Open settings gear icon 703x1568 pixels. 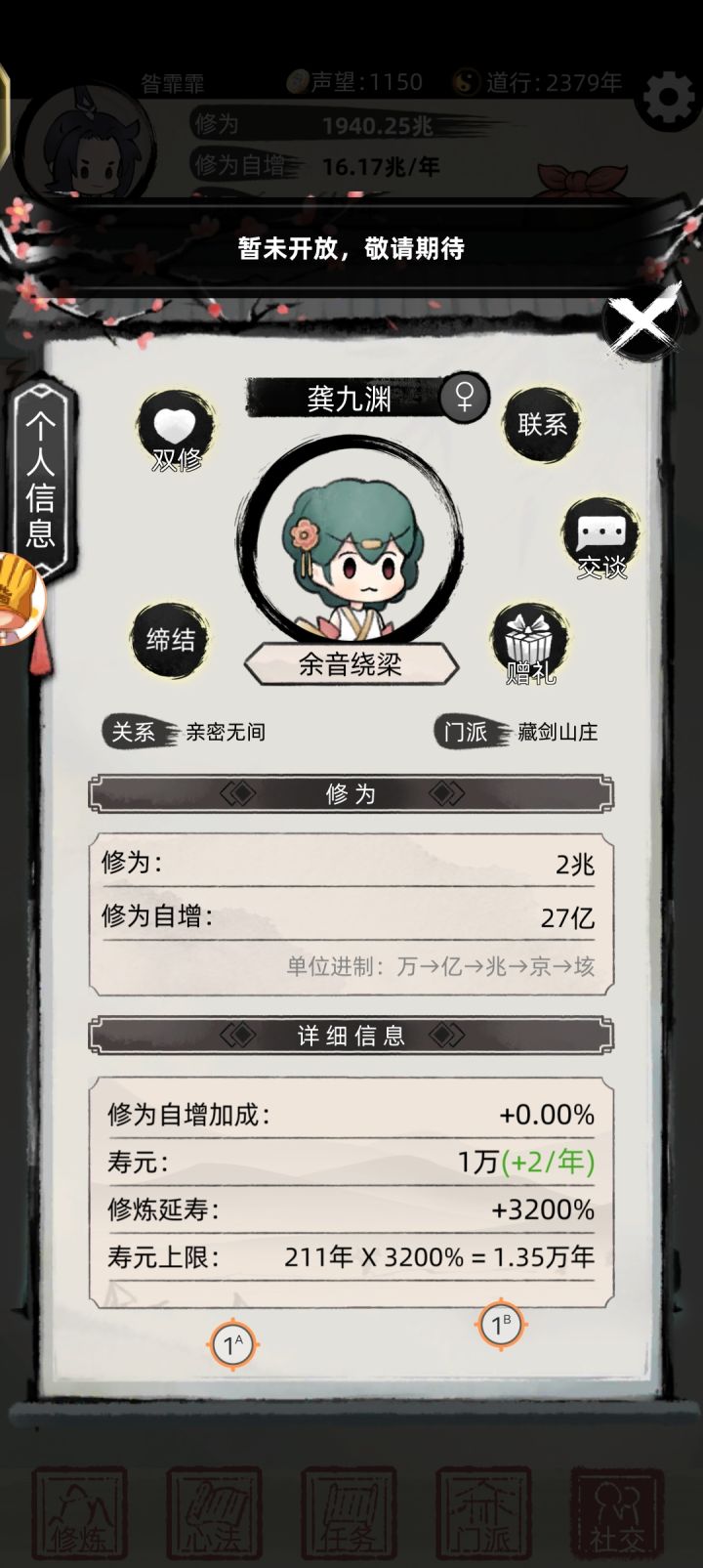point(668,98)
